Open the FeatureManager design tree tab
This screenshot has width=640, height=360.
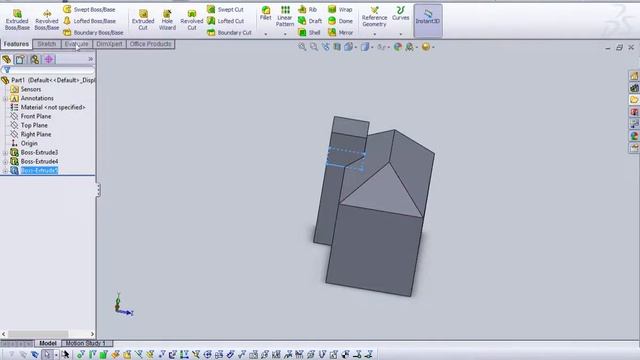7,59
